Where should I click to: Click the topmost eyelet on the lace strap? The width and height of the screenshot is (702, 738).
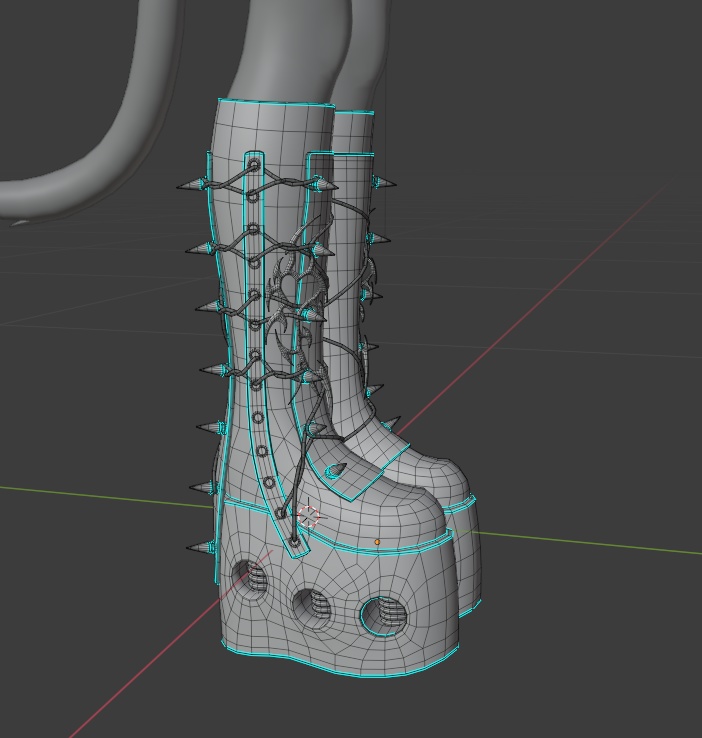tap(254, 165)
